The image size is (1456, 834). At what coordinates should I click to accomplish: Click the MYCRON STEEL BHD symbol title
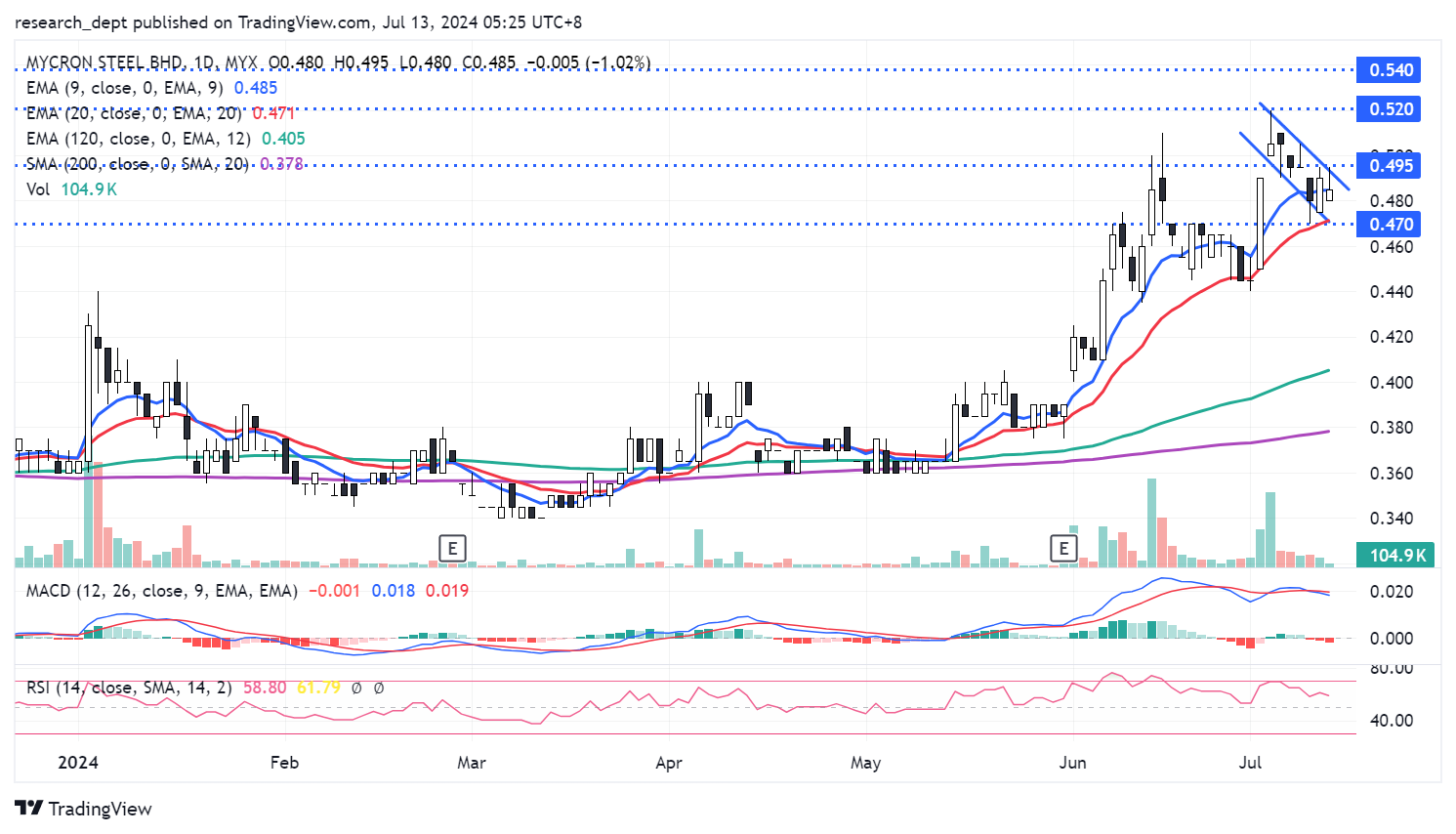[x=105, y=63]
